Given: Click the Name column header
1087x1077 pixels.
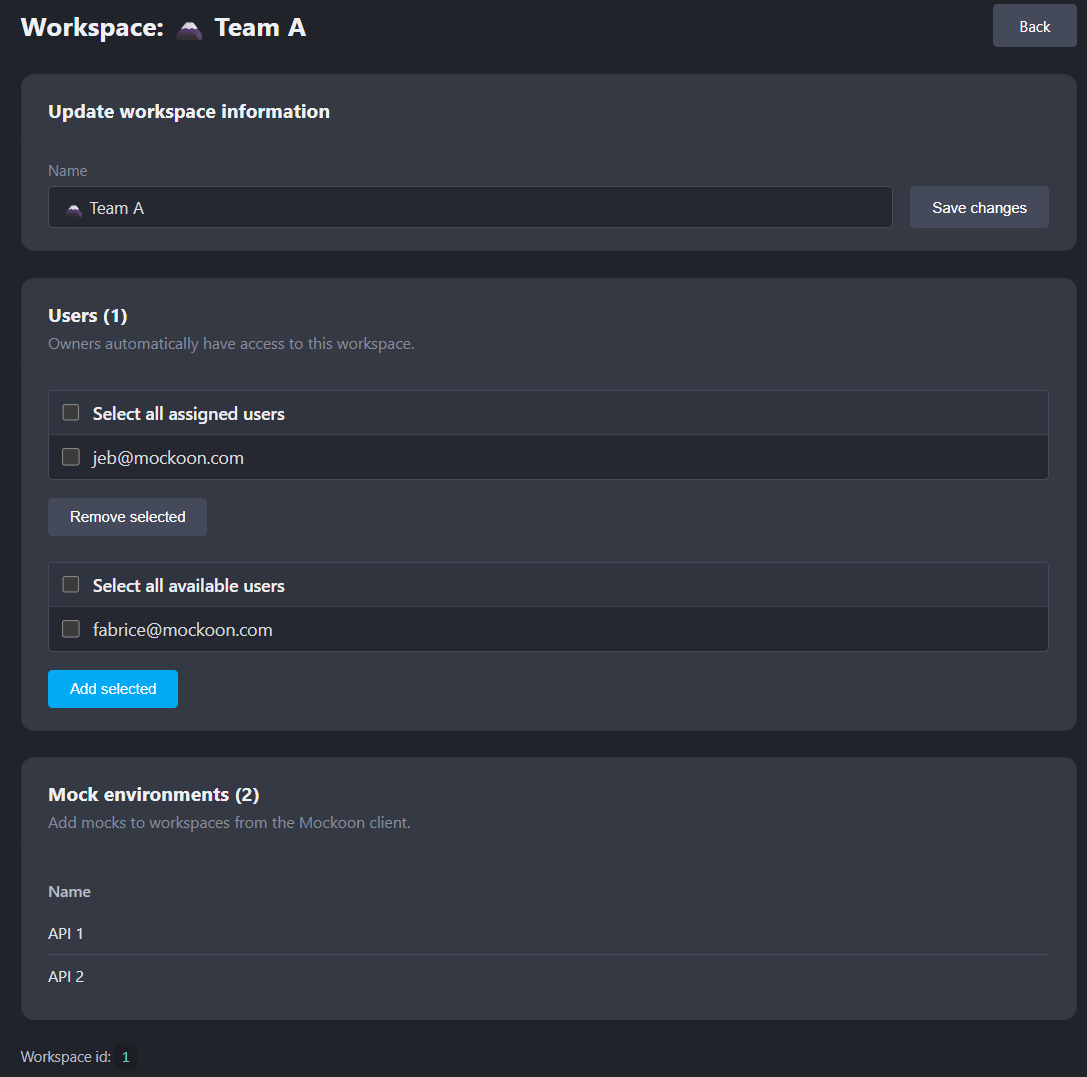Looking at the screenshot, I should click(x=69, y=892).
